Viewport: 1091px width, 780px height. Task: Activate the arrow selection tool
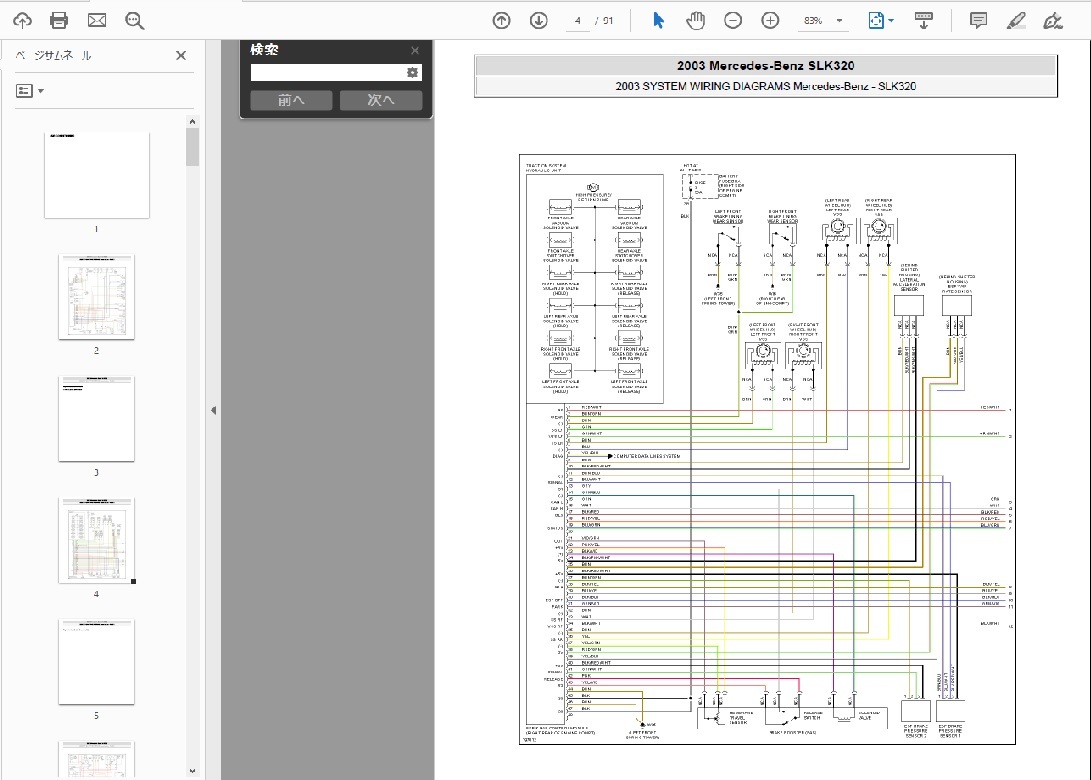tap(658, 20)
